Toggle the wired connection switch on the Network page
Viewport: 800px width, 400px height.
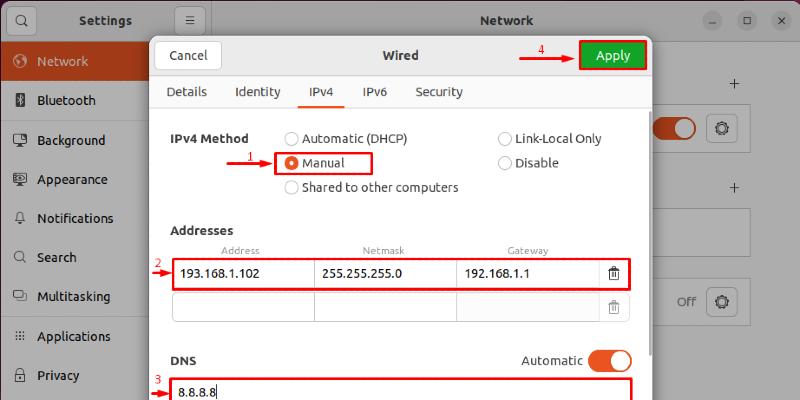click(673, 129)
